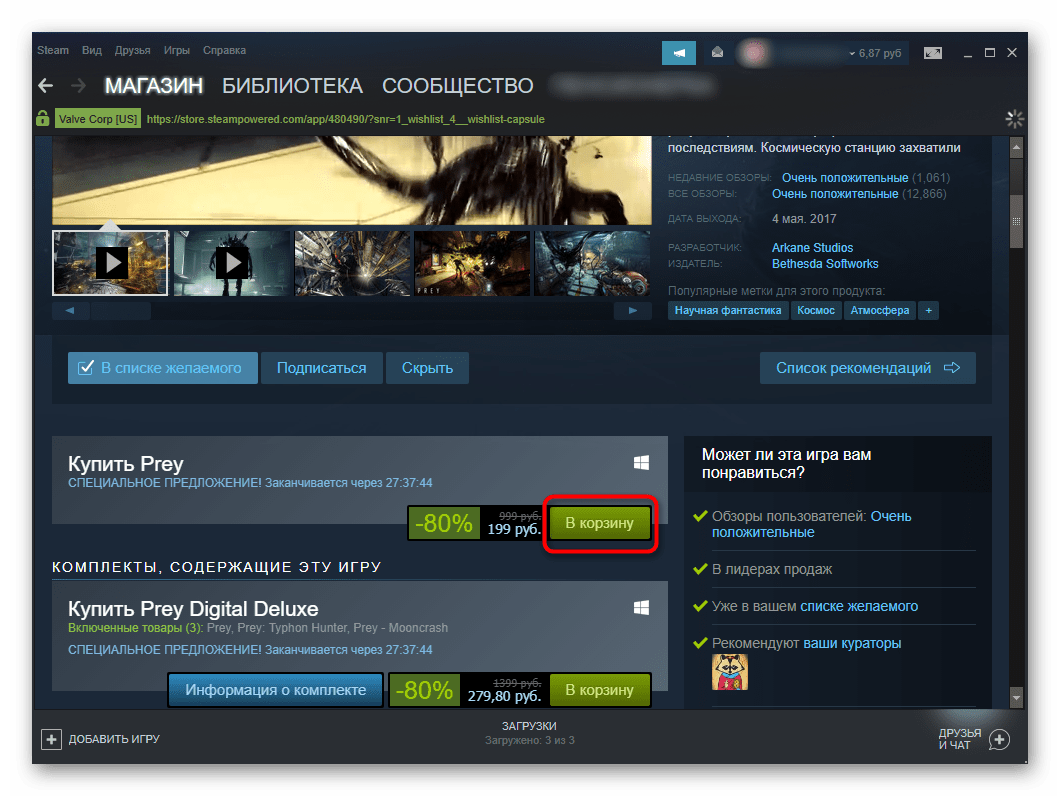Click 279,80 руб. price text
This screenshot has width=1060, height=796.
pyautogui.click(x=504, y=696)
